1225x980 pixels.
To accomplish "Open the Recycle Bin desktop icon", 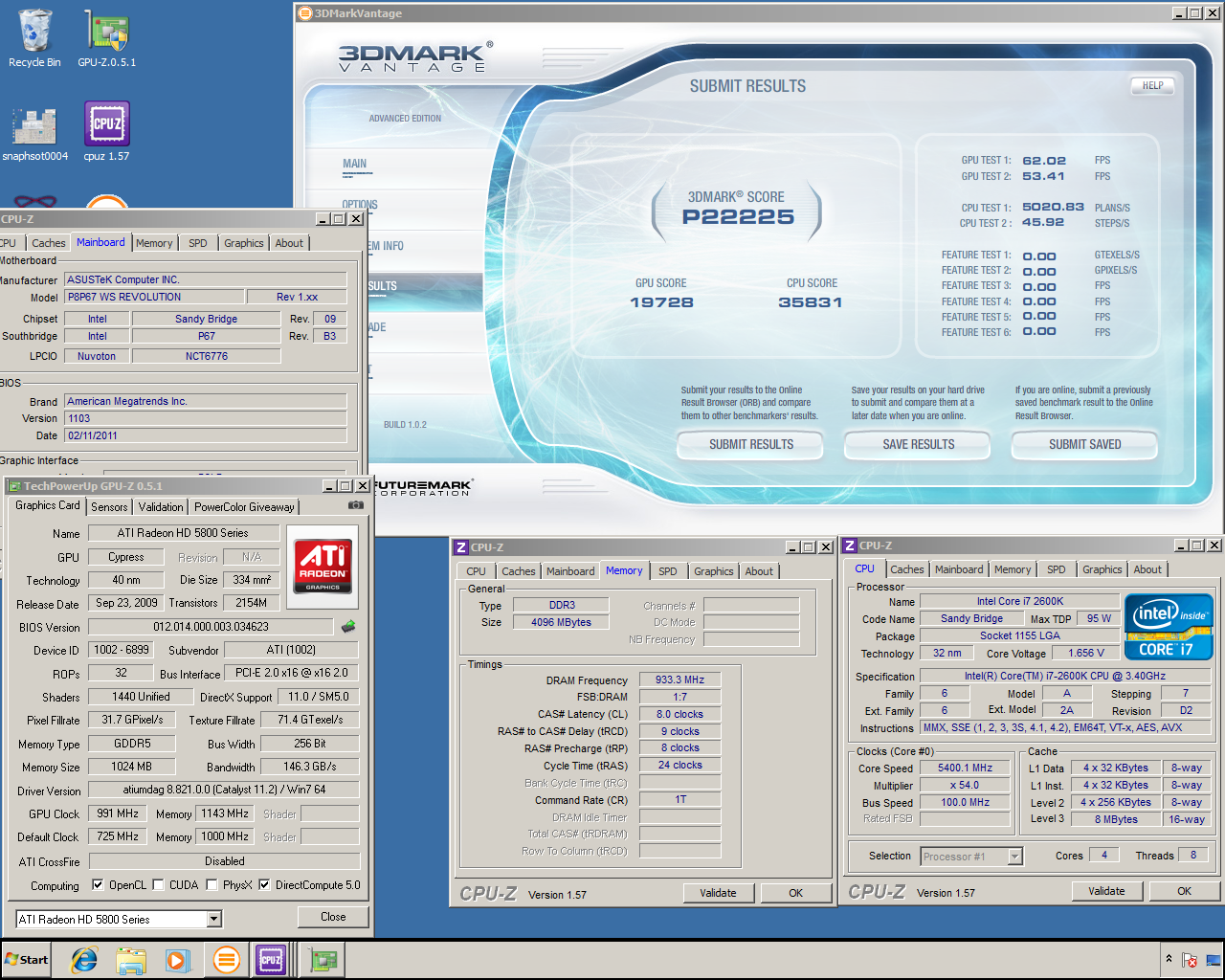I will click(34, 38).
